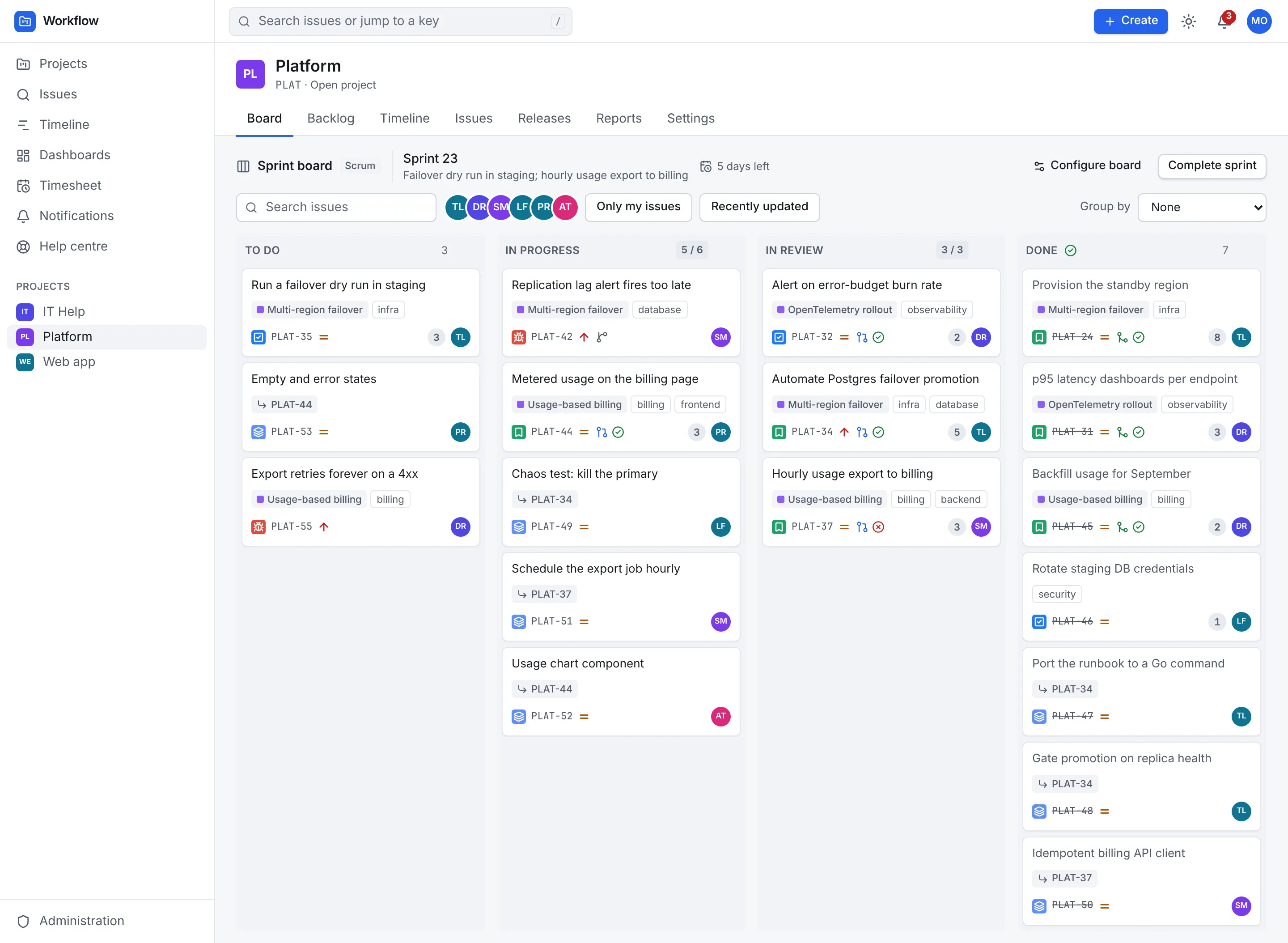This screenshot has width=1288, height=943.
Task: Click the failed build icon on PLAT-37
Action: 878,527
